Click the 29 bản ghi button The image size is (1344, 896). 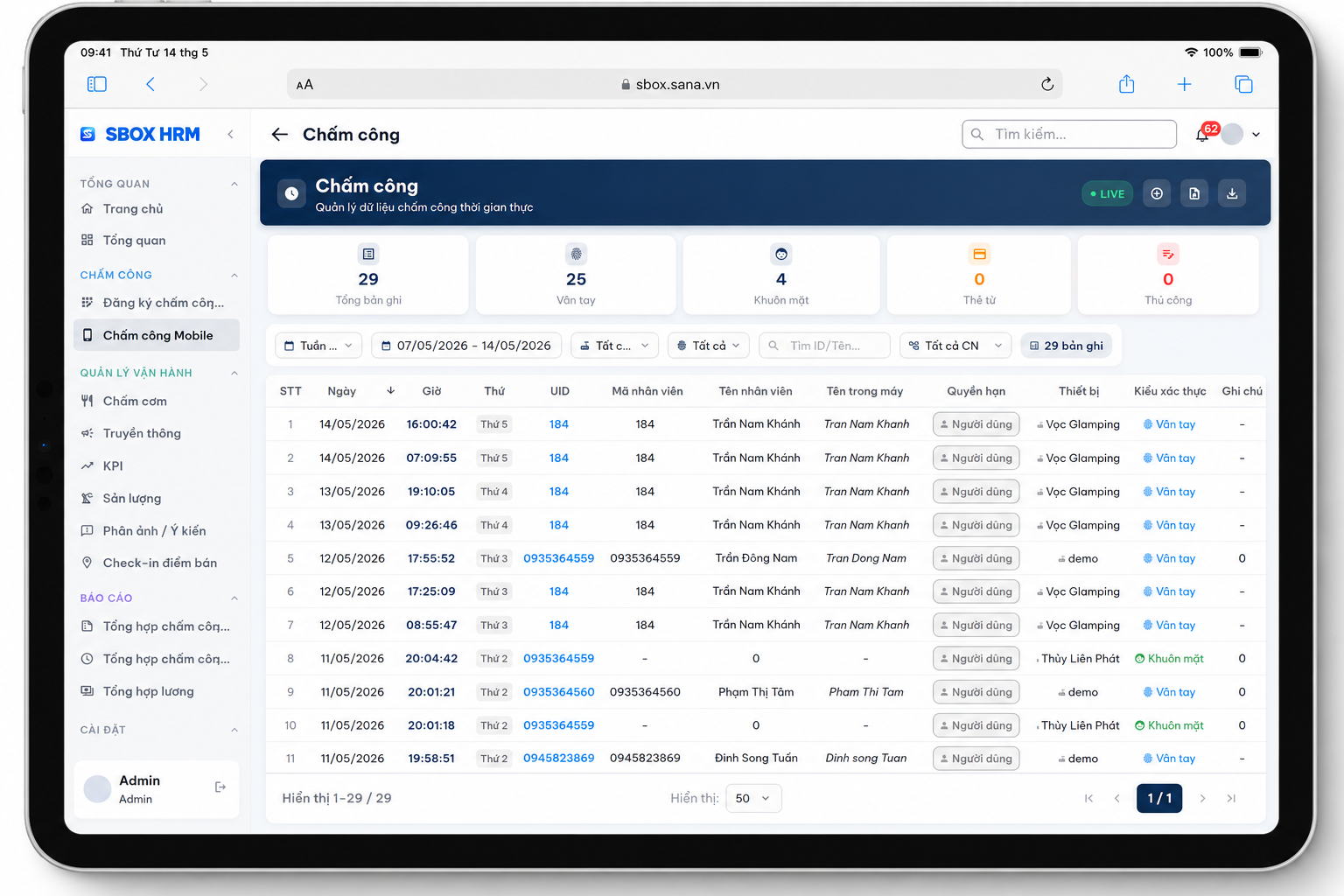(1066, 346)
